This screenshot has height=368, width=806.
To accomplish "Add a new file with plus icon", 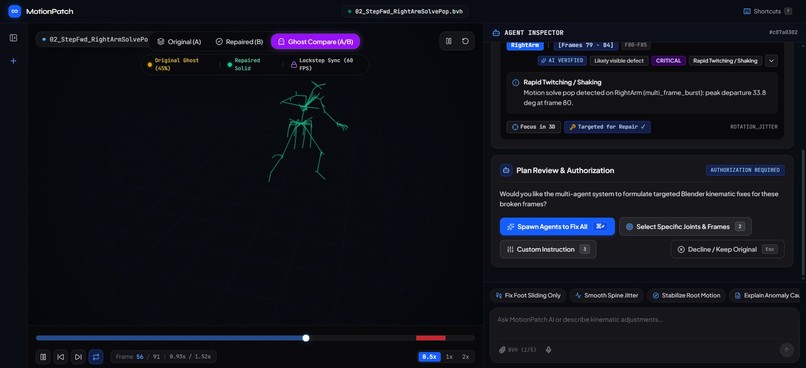I will coord(14,61).
